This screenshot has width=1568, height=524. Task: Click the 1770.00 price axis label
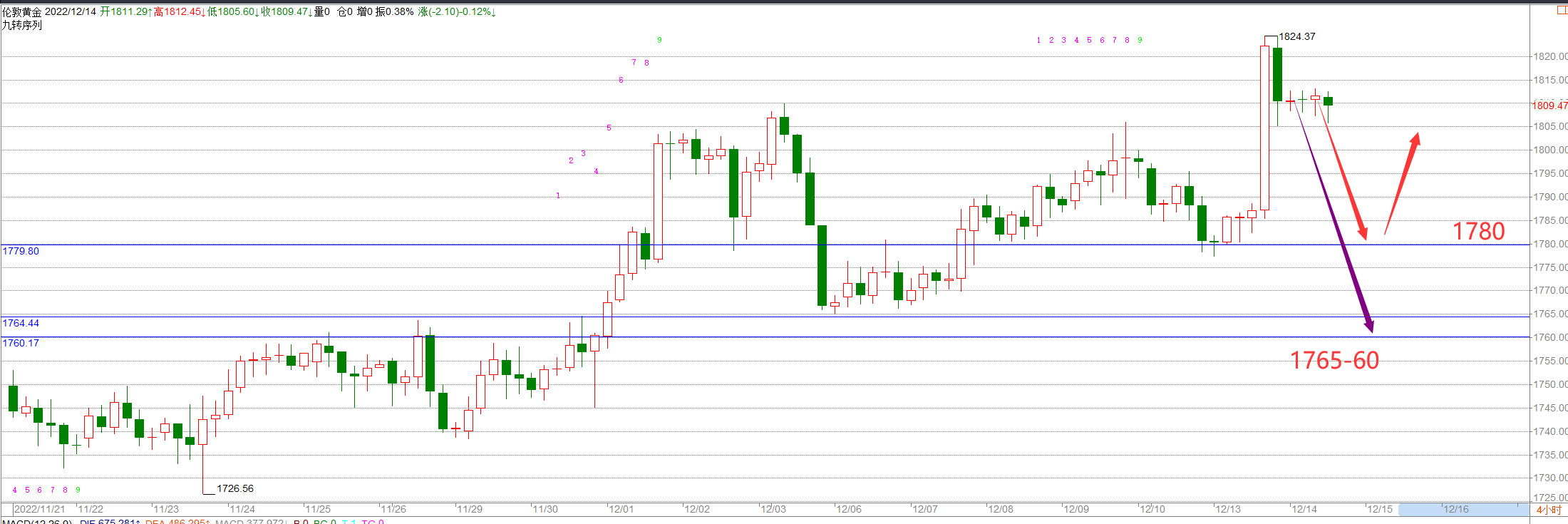click(x=1550, y=290)
